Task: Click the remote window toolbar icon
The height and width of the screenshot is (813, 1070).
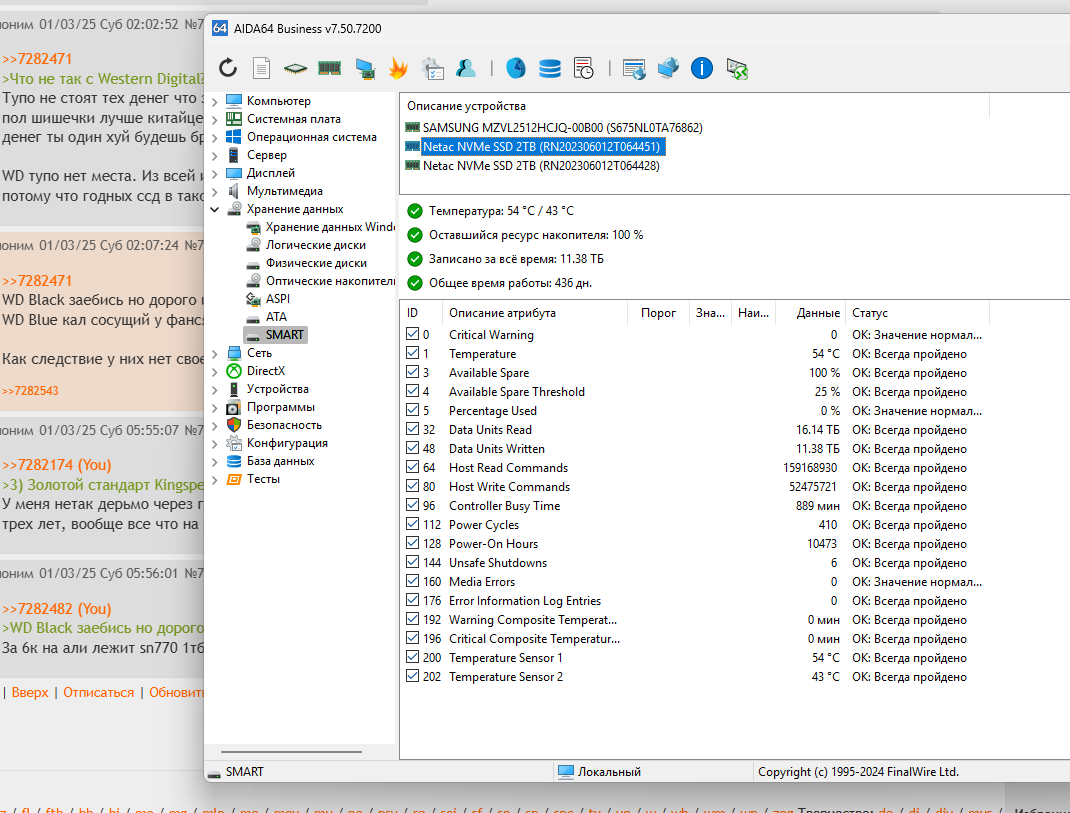Action: pyautogui.click(x=634, y=69)
